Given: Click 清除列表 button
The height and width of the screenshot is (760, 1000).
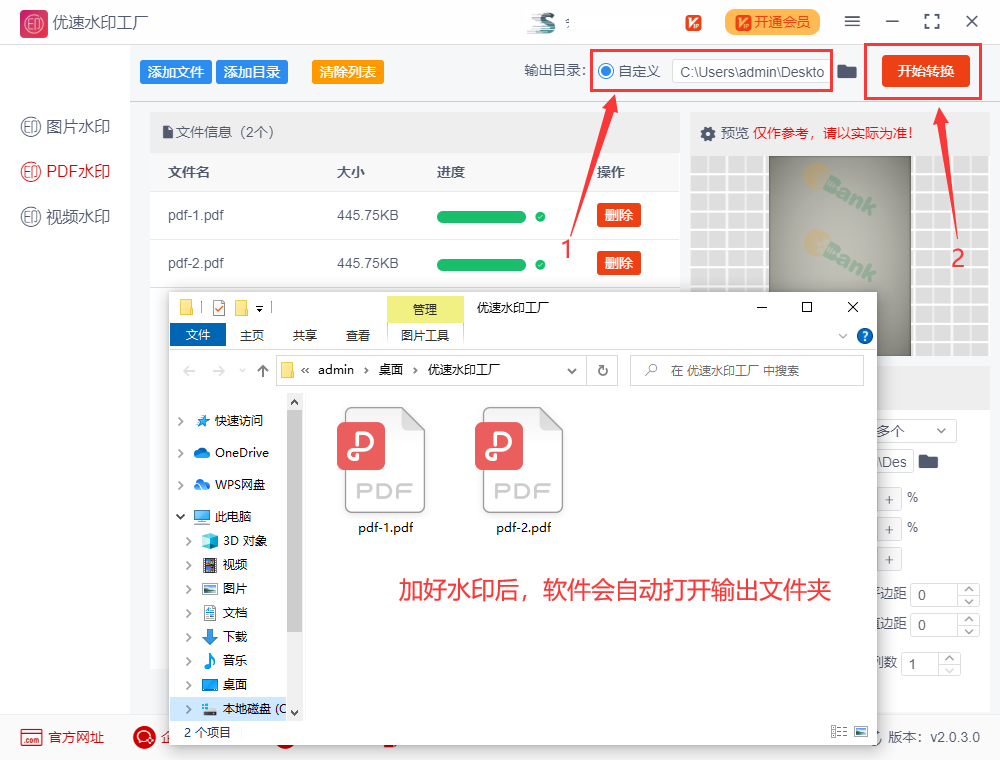Looking at the screenshot, I should tap(348, 72).
